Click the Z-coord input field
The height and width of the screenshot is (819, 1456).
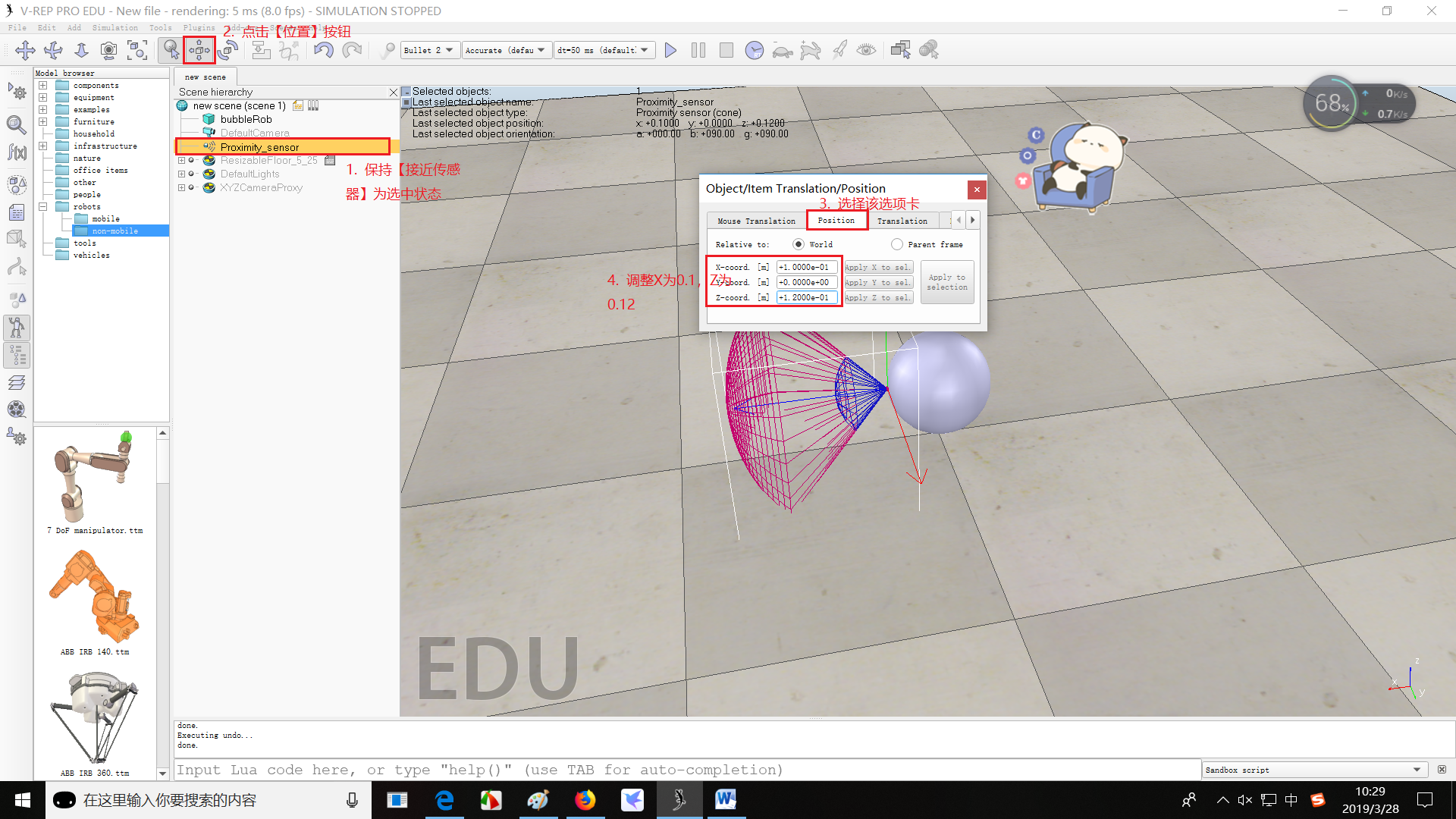coord(807,297)
